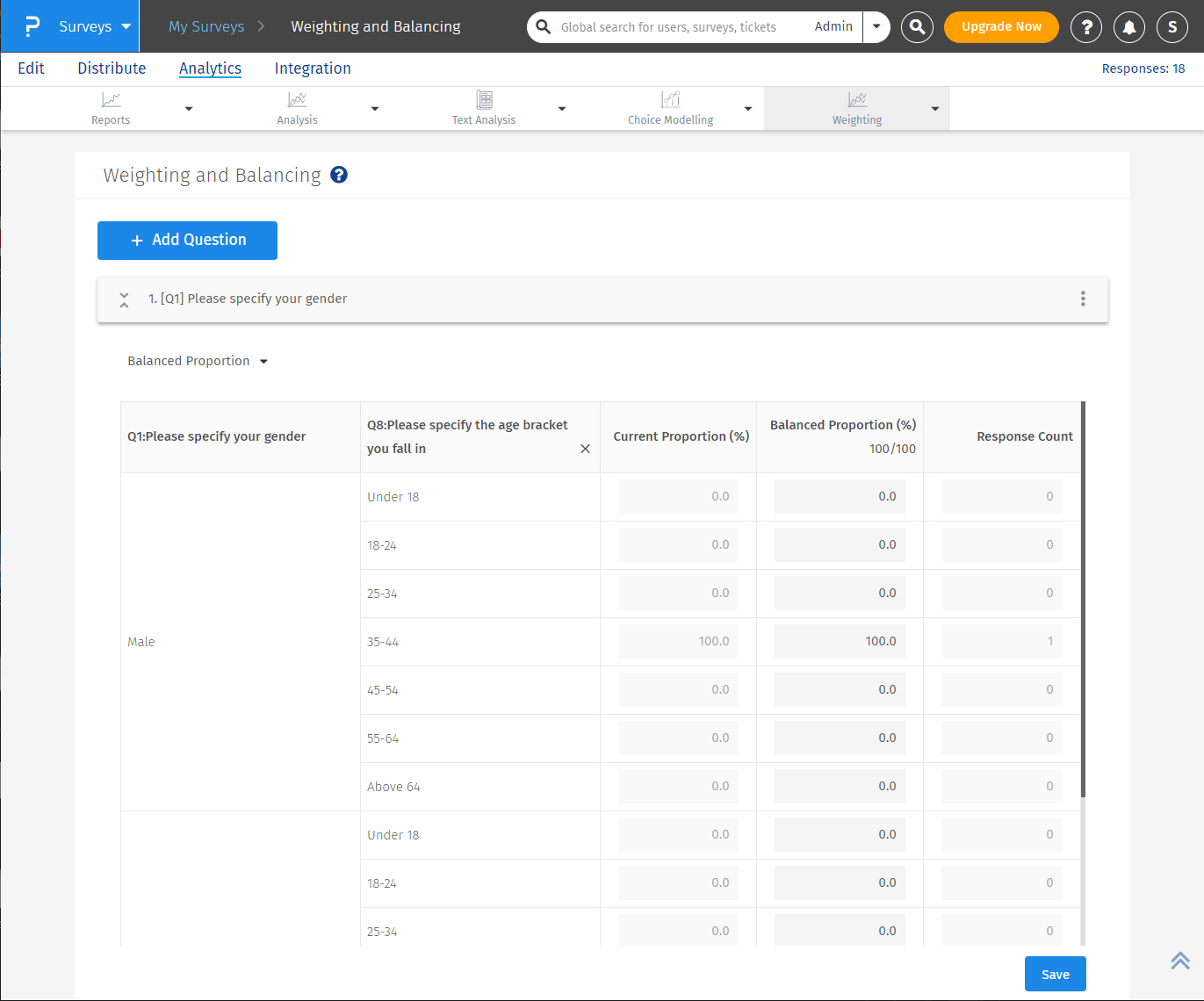Open the user profile avatar S
Image resolution: width=1204 pixels, height=1001 pixels.
[1172, 27]
